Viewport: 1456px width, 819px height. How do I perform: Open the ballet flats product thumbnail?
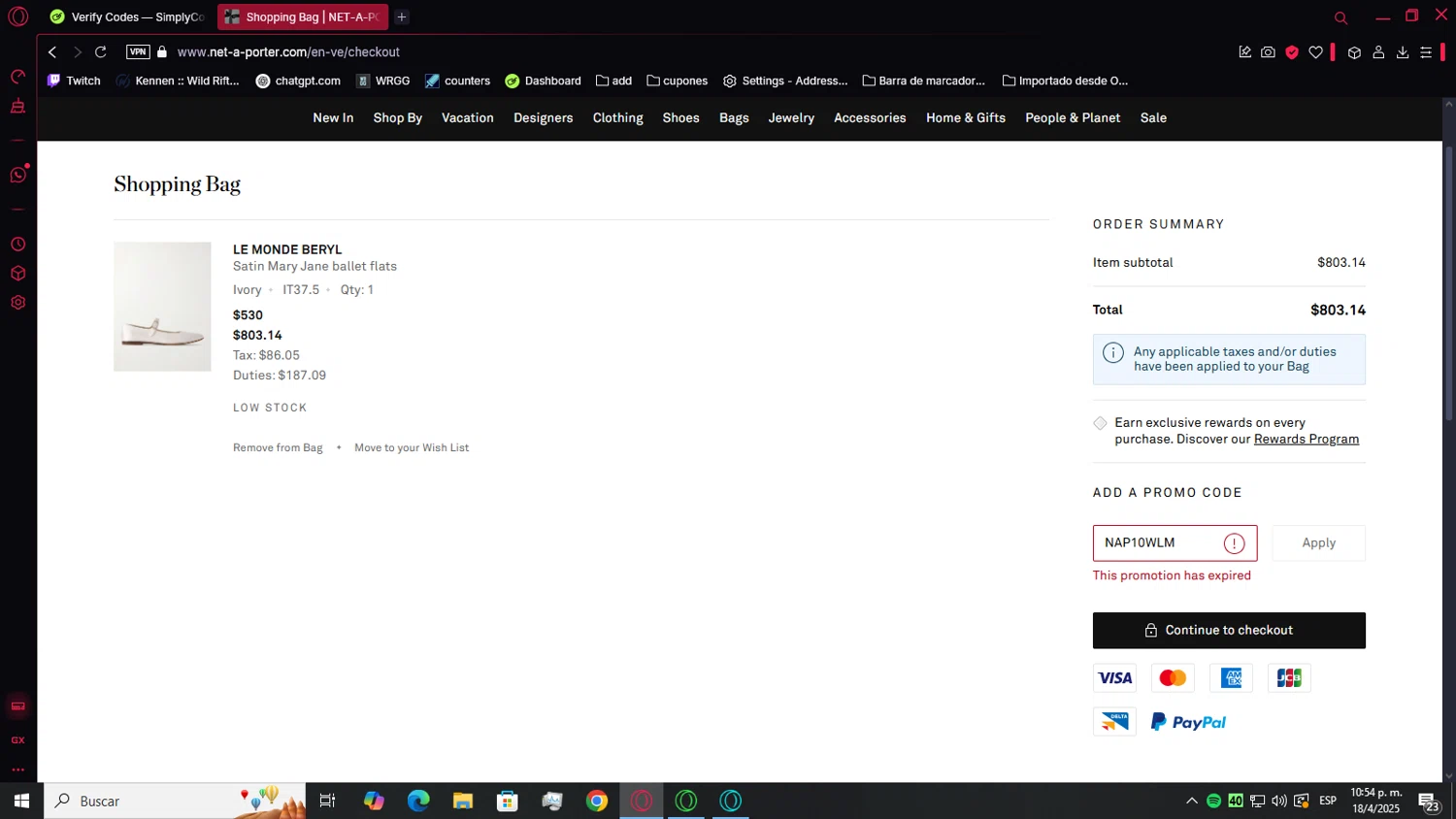click(162, 307)
